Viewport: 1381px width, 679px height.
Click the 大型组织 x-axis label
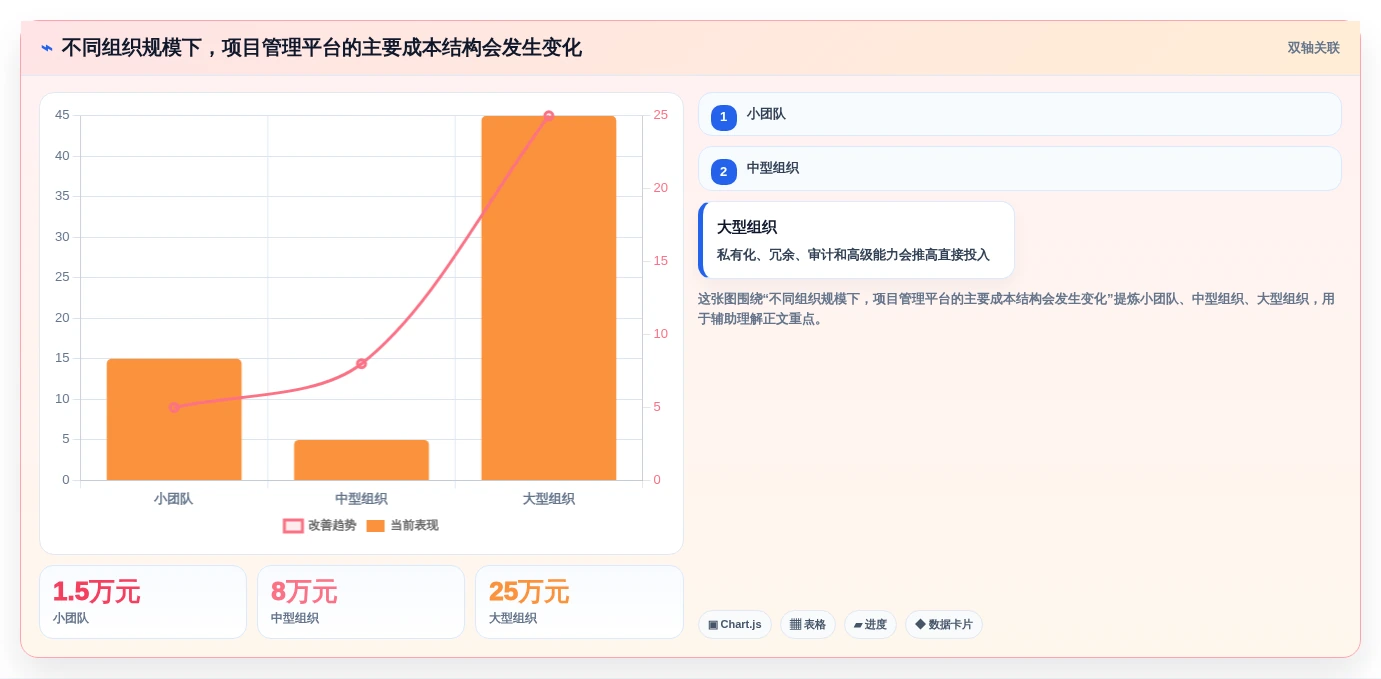pyautogui.click(x=548, y=498)
